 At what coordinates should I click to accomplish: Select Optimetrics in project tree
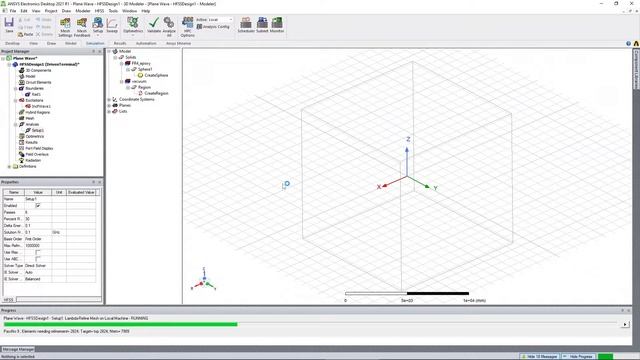click(x=31, y=136)
